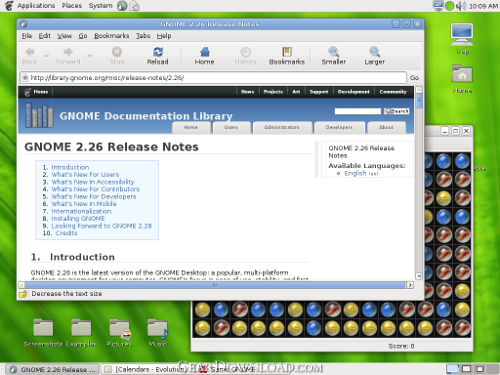This screenshot has width=500, height=375.
Task: Open the Trash desktop icon
Action: pyautogui.click(x=462, y=34)
